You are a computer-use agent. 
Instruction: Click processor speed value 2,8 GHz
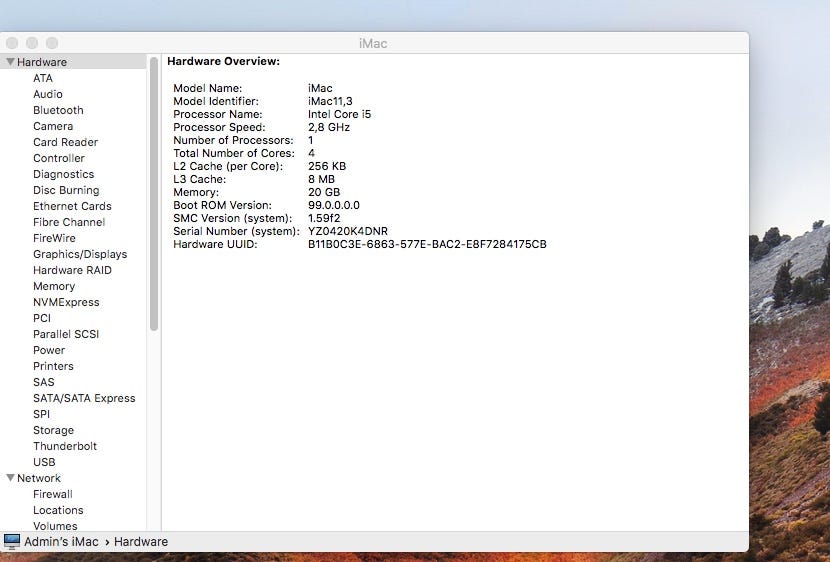coord(329,128)
